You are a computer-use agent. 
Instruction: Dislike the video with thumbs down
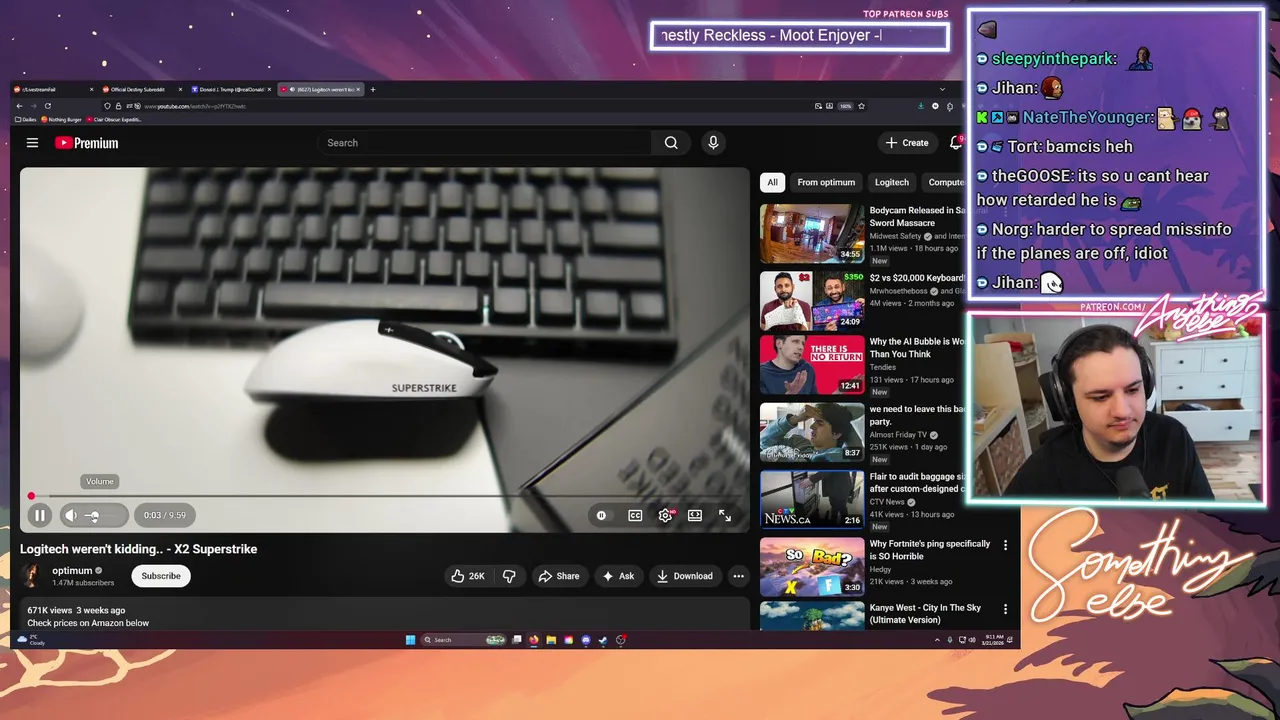pyautogui.click(x=509, y=576)
